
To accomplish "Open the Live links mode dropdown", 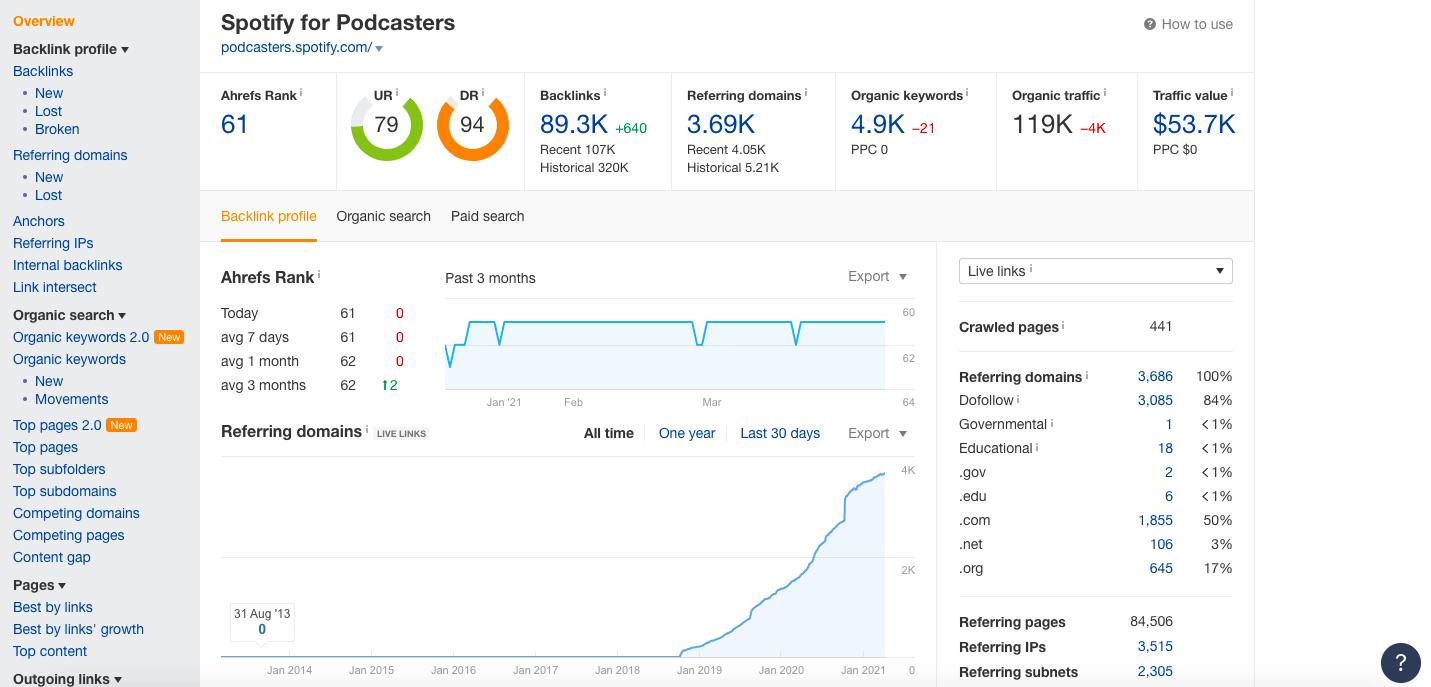I will click(x=1095, y=271).
